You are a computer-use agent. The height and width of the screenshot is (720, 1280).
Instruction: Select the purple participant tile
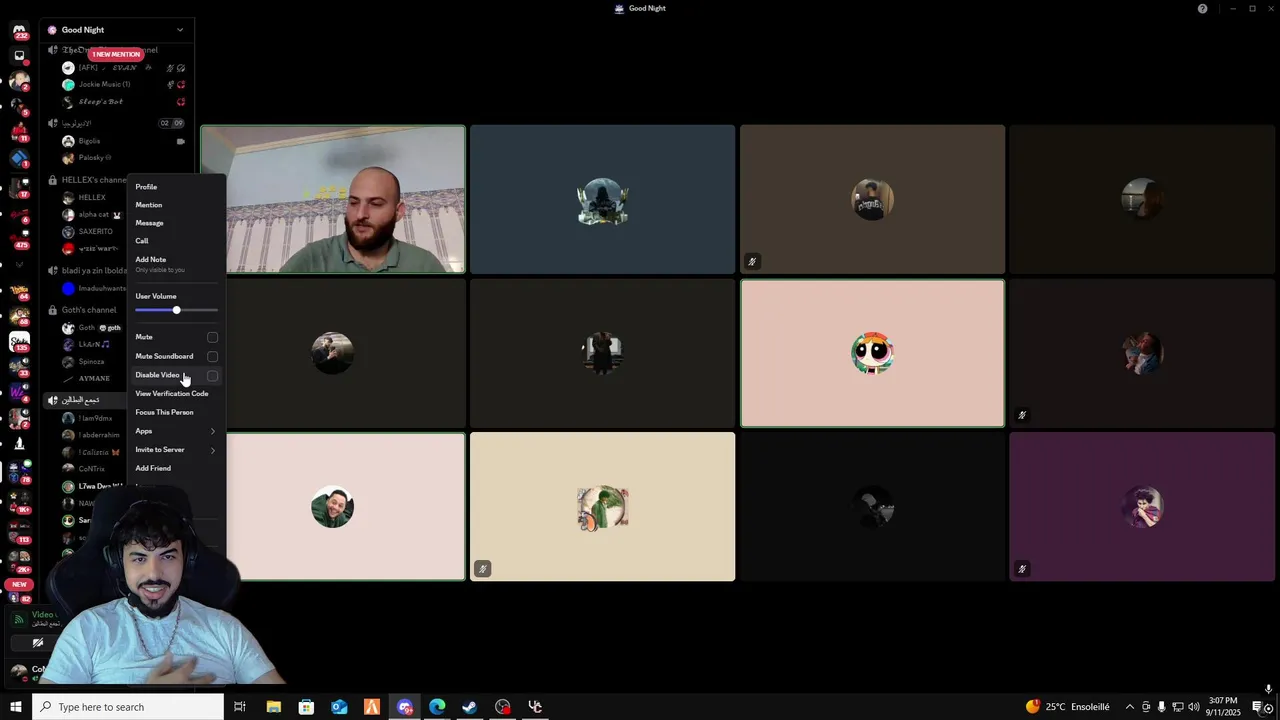pyautogui.click(x=1142, y=507)
